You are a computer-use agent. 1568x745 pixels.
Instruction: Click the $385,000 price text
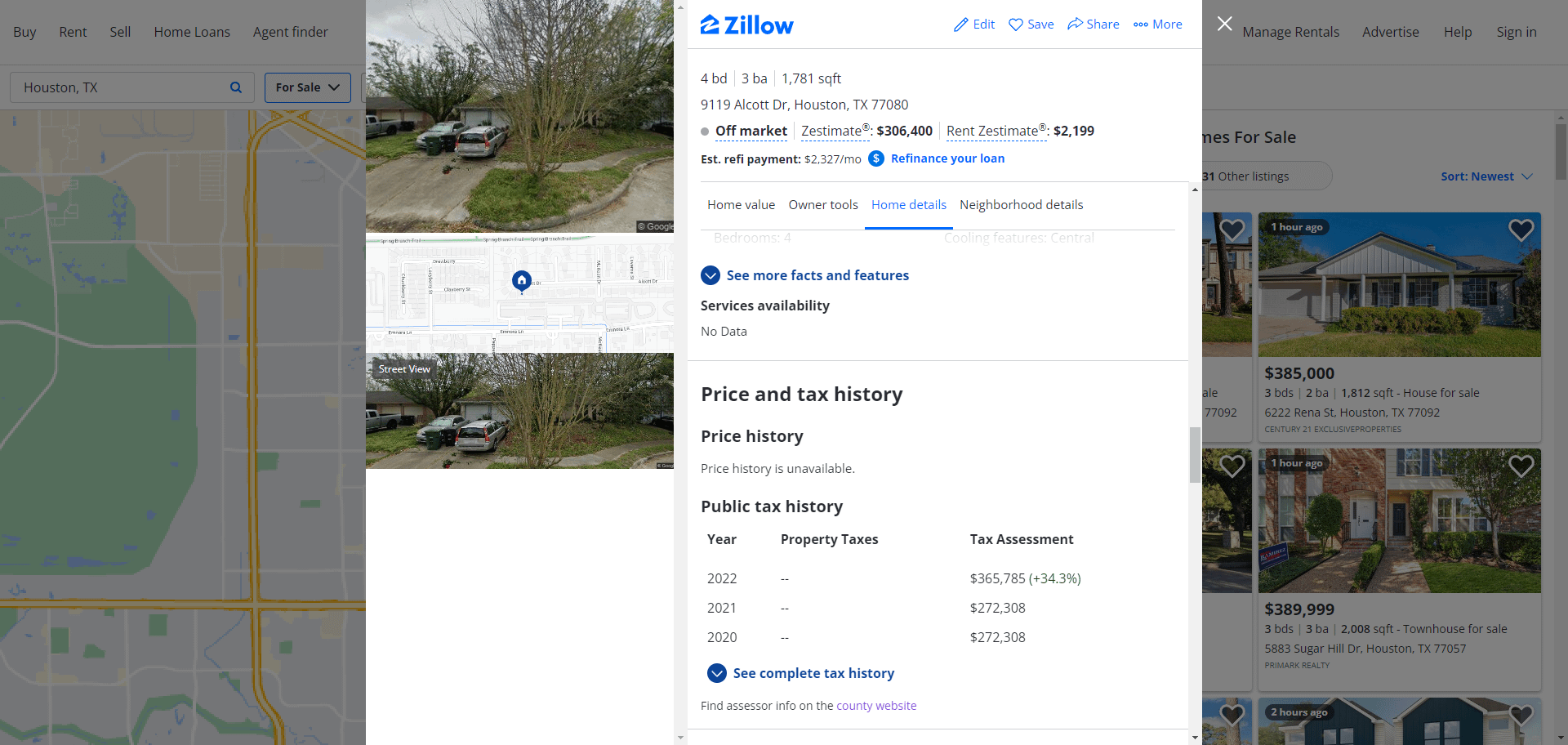[x=1299, y=373]
